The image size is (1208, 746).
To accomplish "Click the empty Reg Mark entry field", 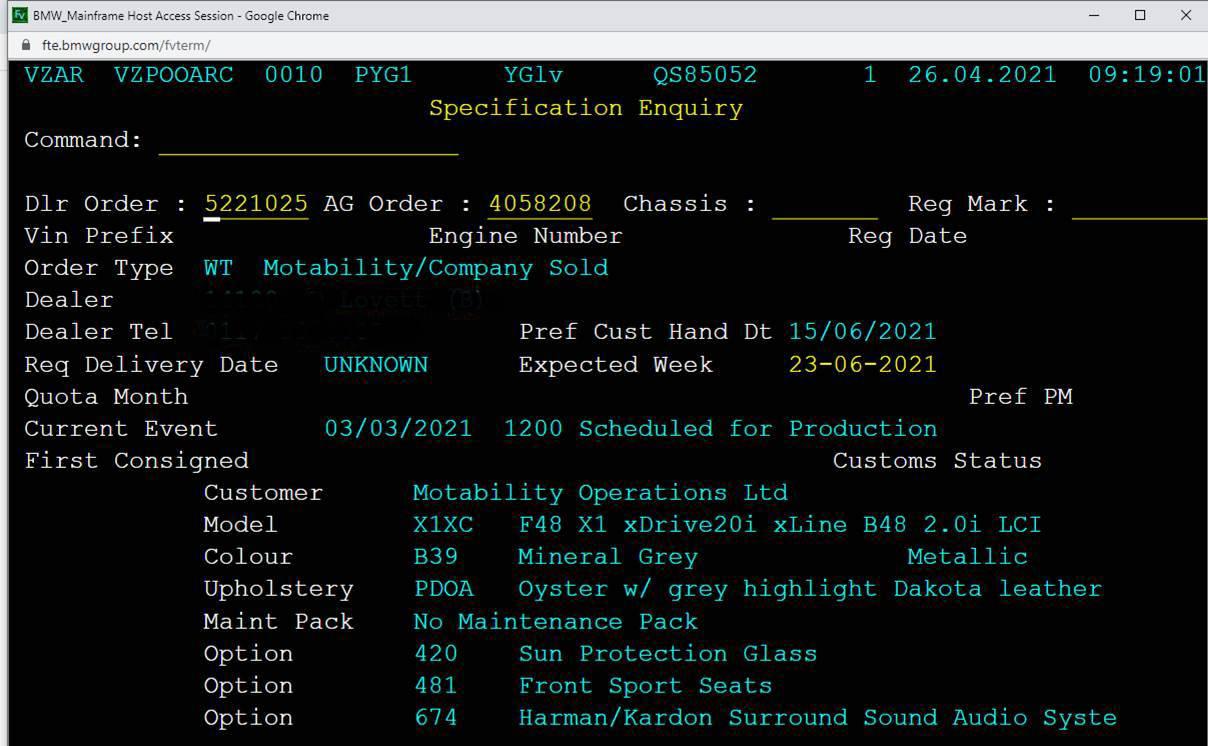I will (1138, 205).
